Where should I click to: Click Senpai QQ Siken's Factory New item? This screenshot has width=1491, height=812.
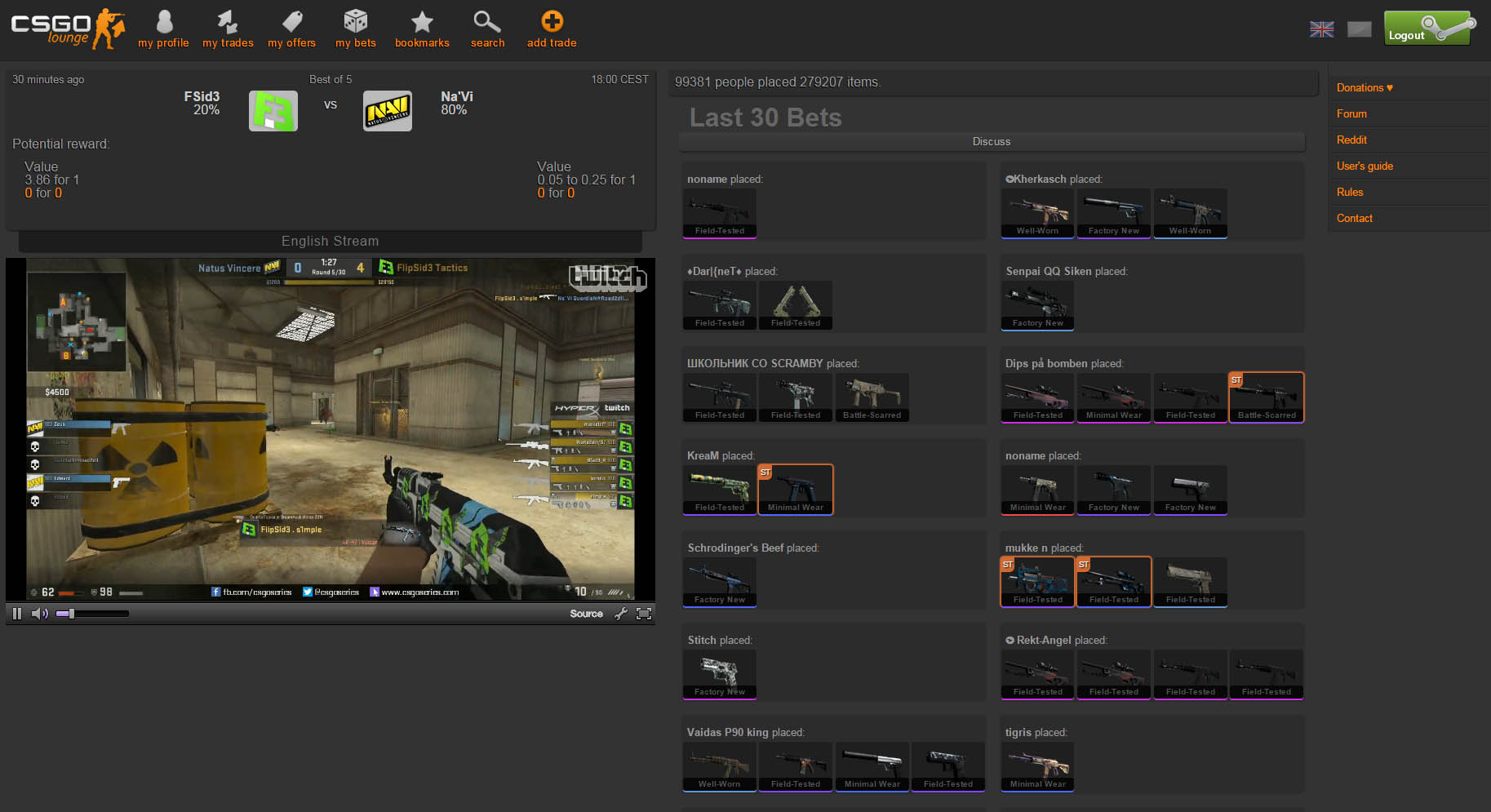point(1038,305)
